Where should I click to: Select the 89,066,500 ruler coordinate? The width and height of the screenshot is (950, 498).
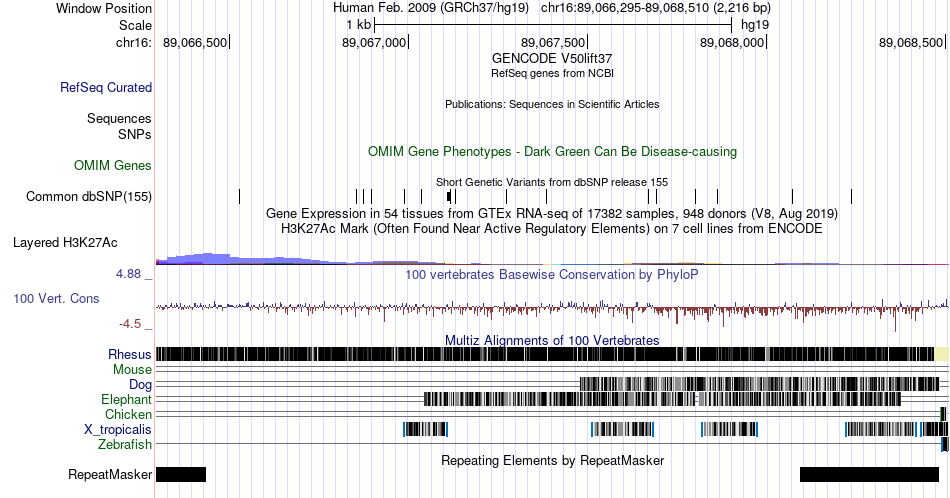[195, 42]
